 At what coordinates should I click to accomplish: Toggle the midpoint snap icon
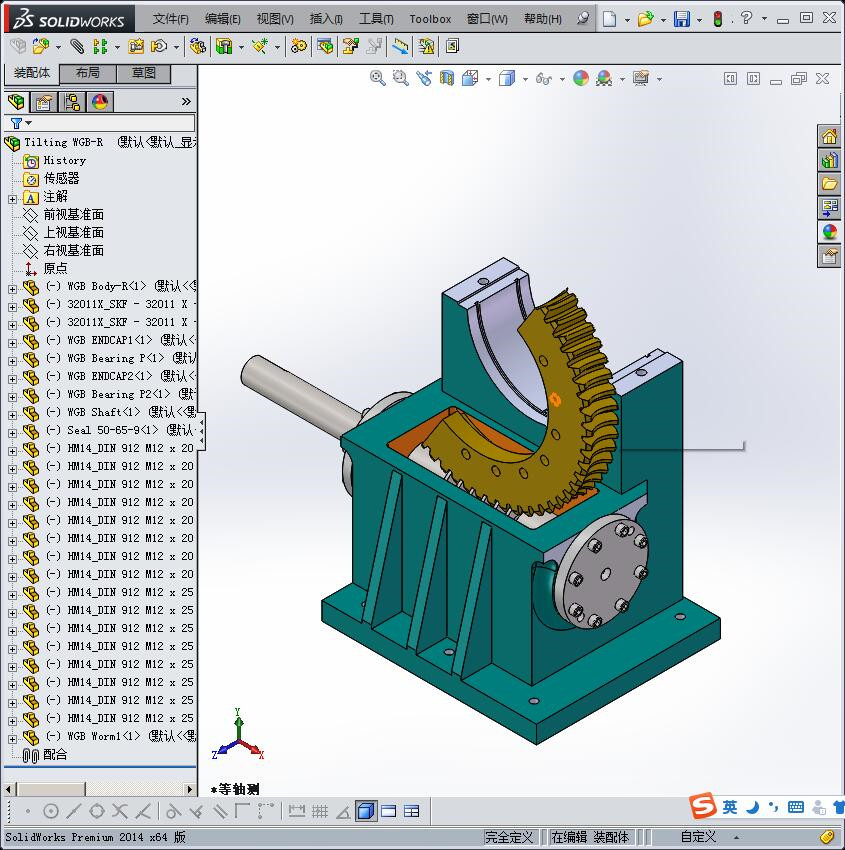(x=74, y=811)
